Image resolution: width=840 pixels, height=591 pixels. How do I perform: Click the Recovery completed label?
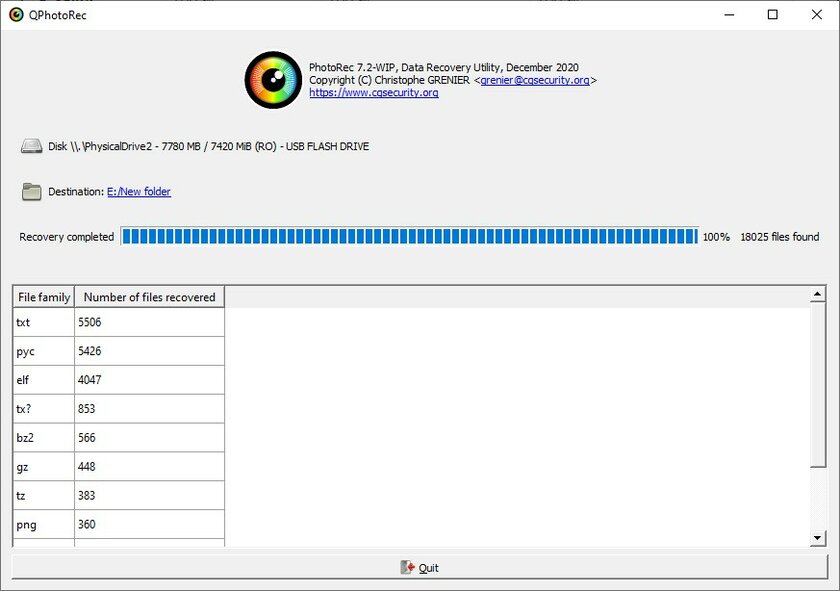(66, 237)
